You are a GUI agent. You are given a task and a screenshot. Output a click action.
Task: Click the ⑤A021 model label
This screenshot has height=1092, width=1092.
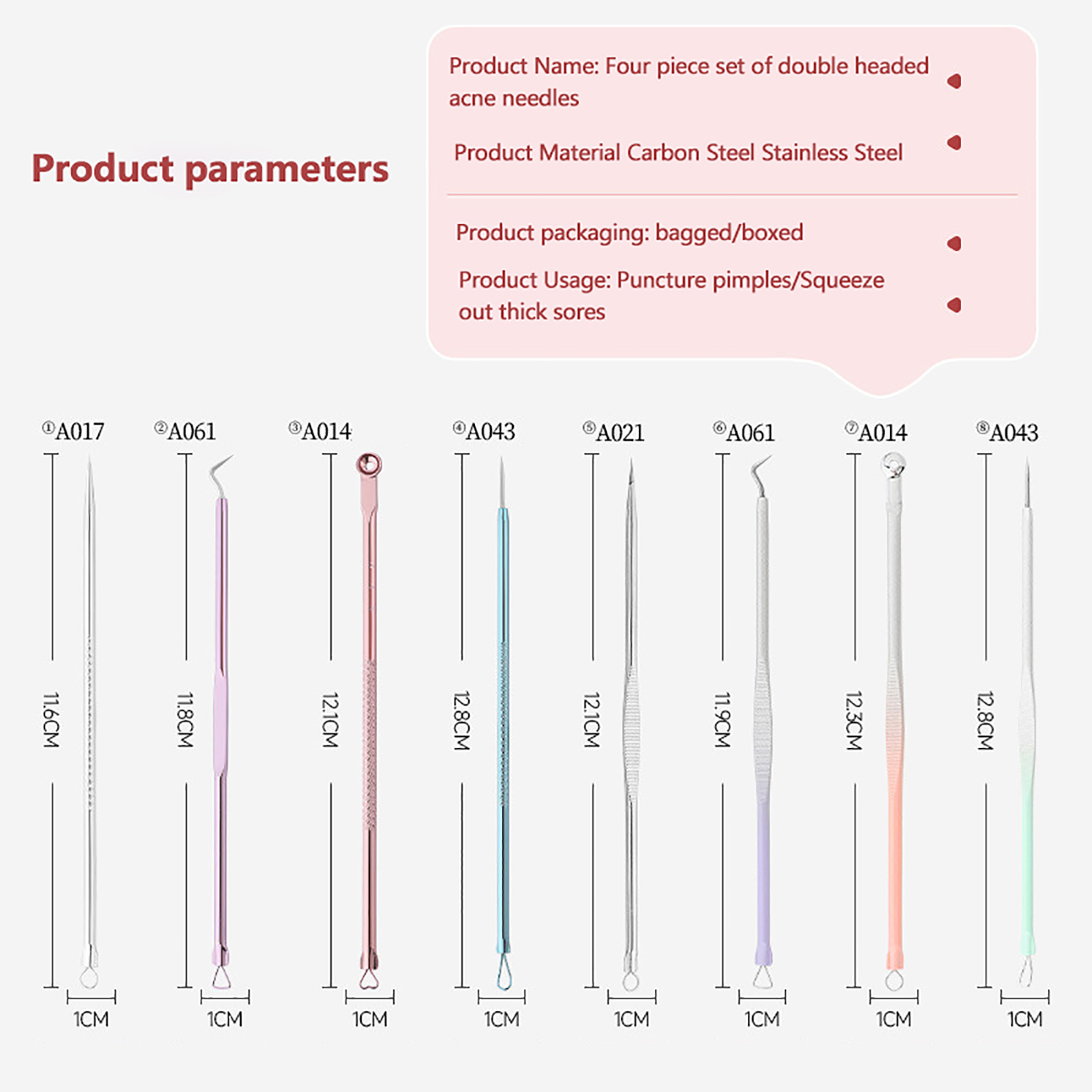614,433
